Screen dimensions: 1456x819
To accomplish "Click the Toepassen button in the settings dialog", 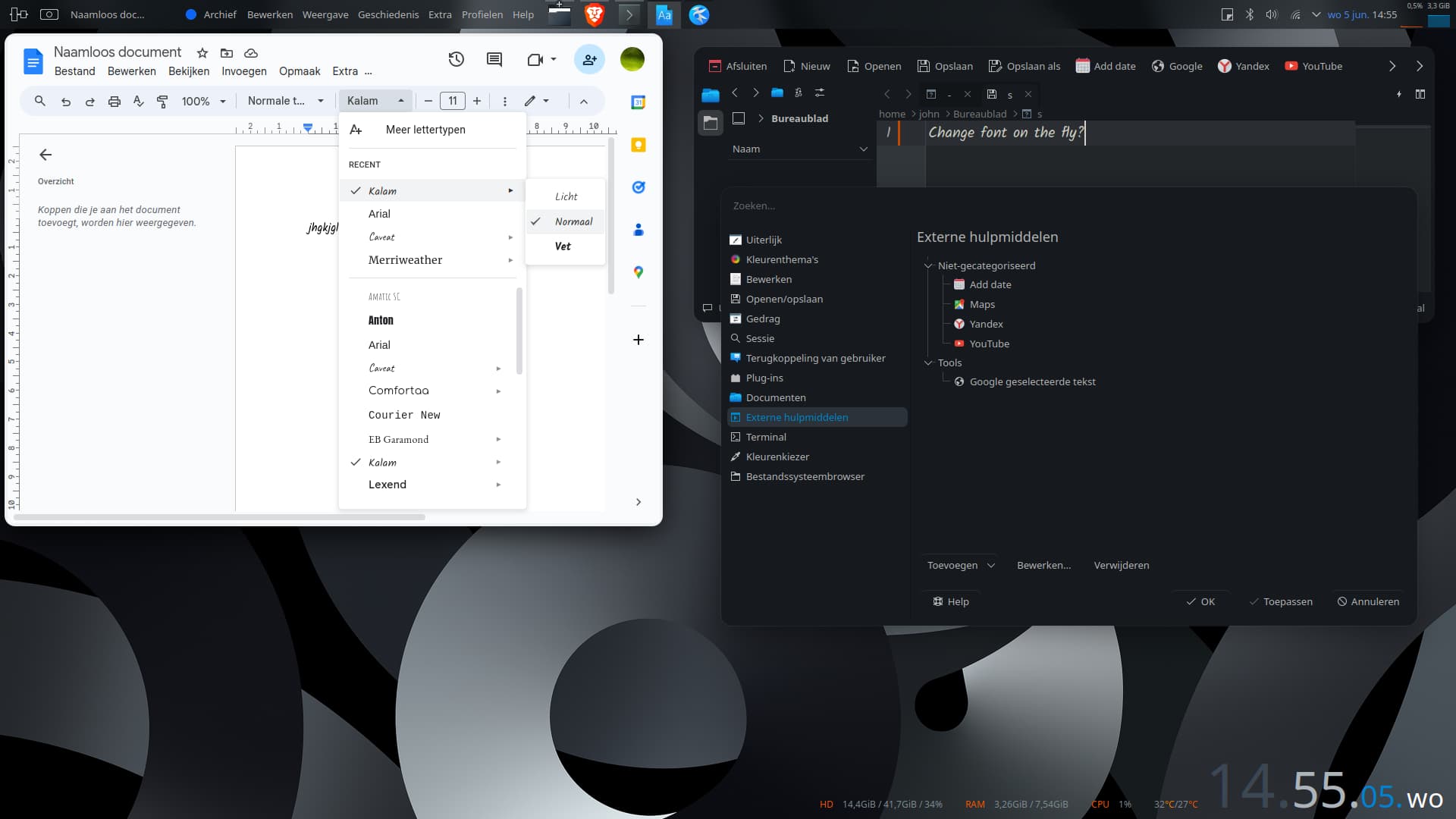I will click(x=1281, y=601).
